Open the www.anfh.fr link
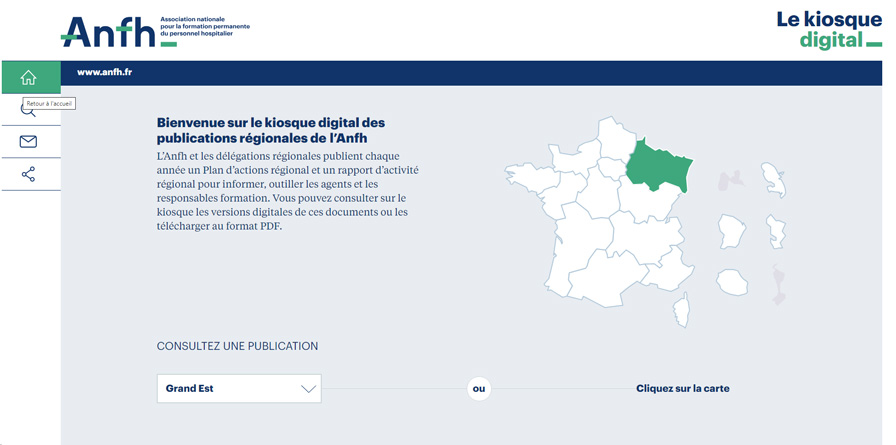 (x=105, y=73)
